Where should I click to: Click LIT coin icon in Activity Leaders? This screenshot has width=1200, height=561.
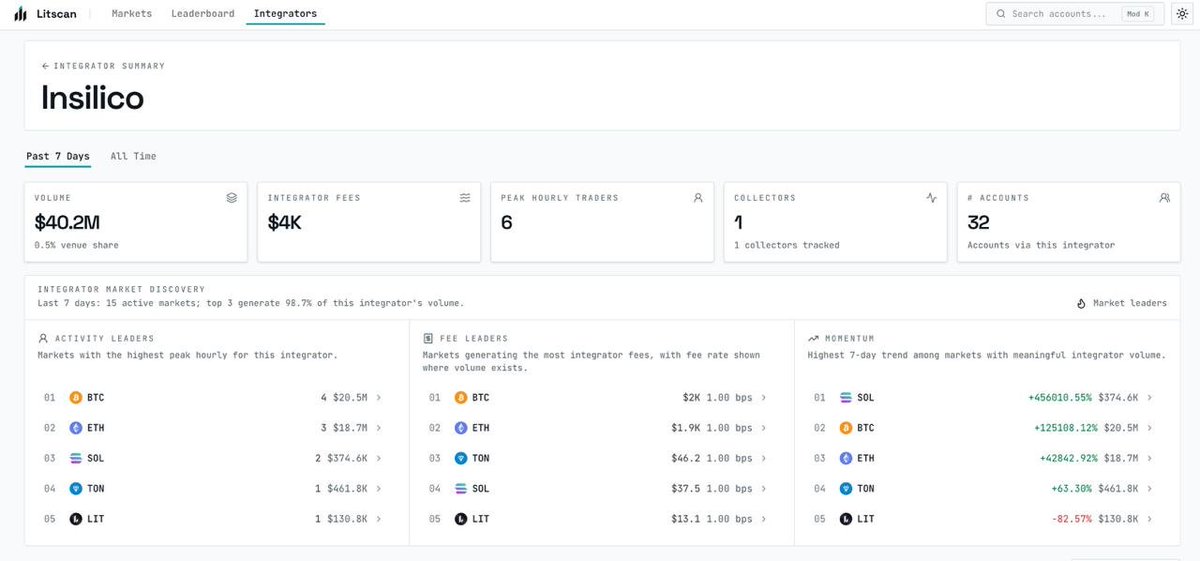click(75, 519)
